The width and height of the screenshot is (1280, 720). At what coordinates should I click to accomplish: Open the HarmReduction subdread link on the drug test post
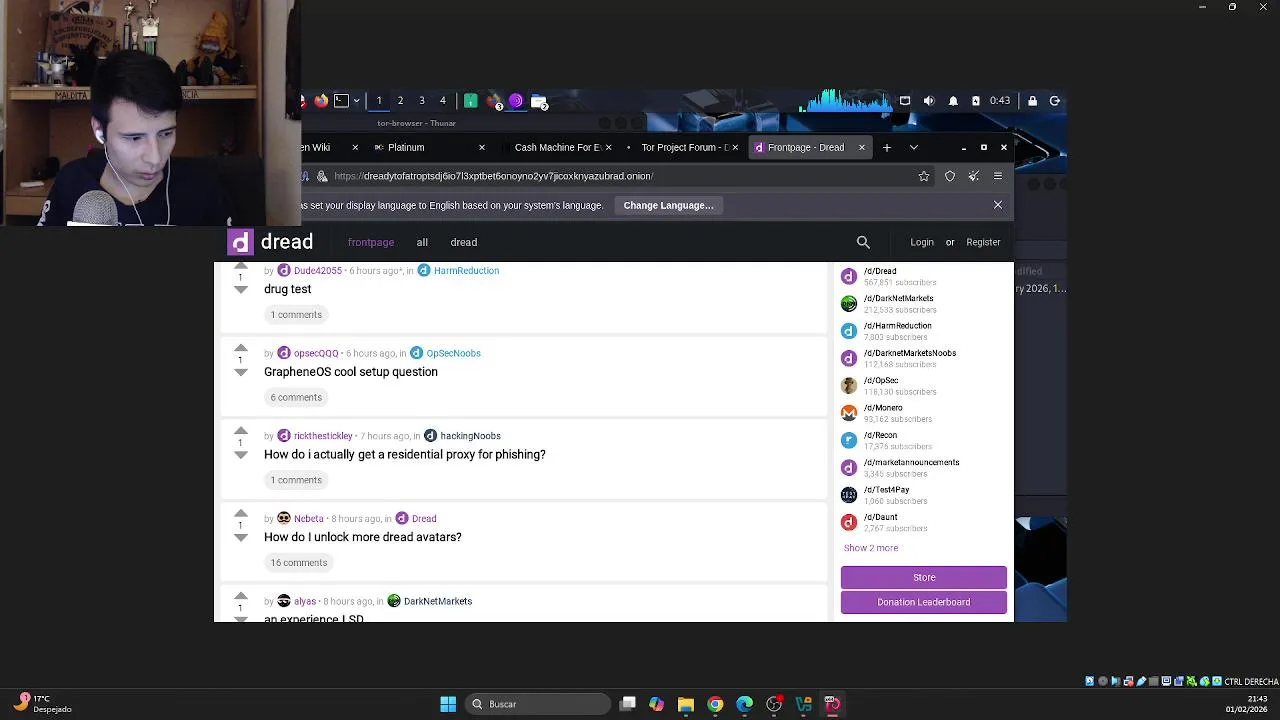(x=466, y=271)
